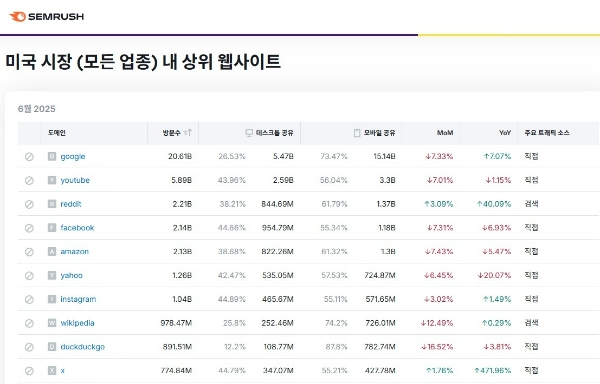Click the block icon in yahoo row
This screenshot has height=384, width=600.
click(x=29, y=276)
